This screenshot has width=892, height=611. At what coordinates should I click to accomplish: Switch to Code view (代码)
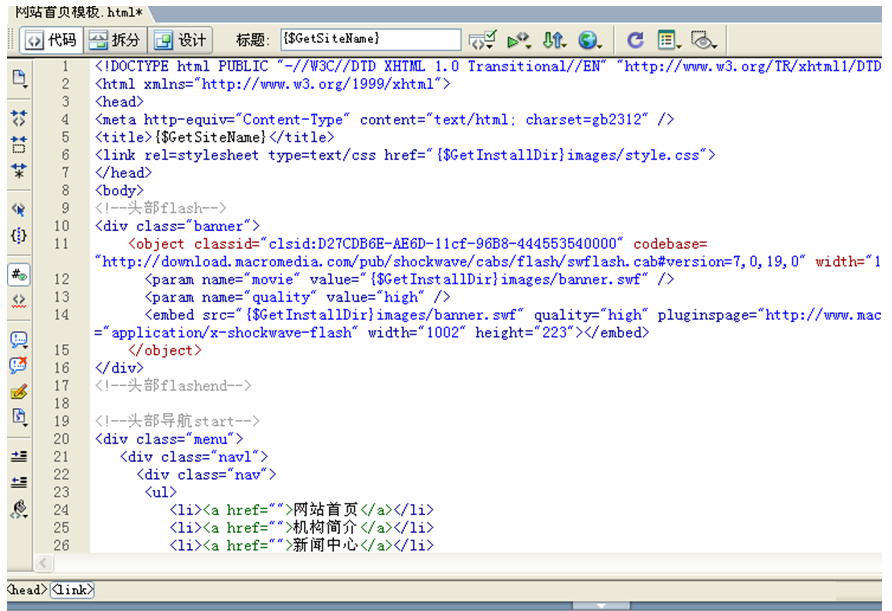tap(52, 40)
